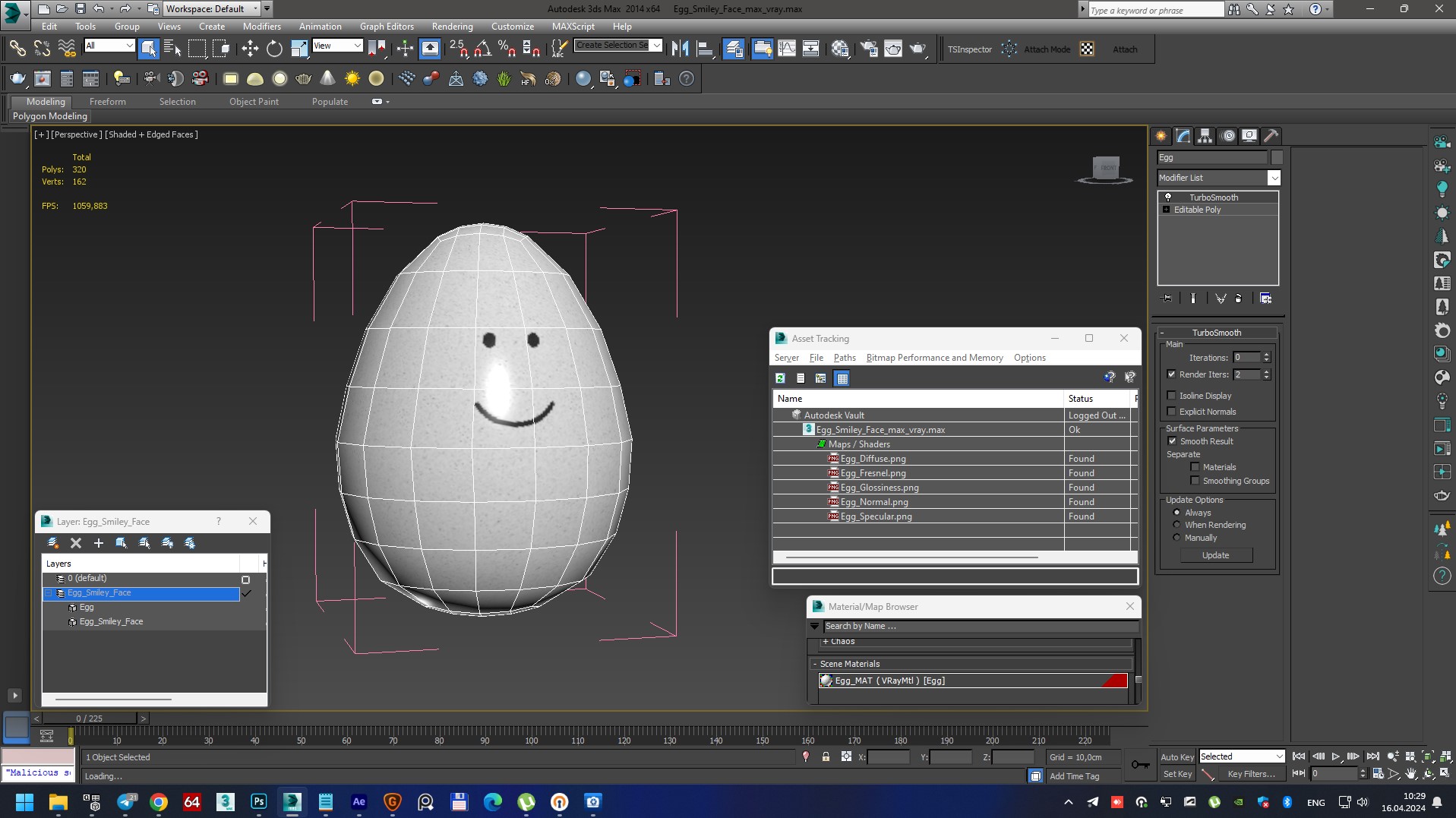1456x818 pixels.
Task: Open the Utilities hammer panel
Action: tap(1271, 136)
